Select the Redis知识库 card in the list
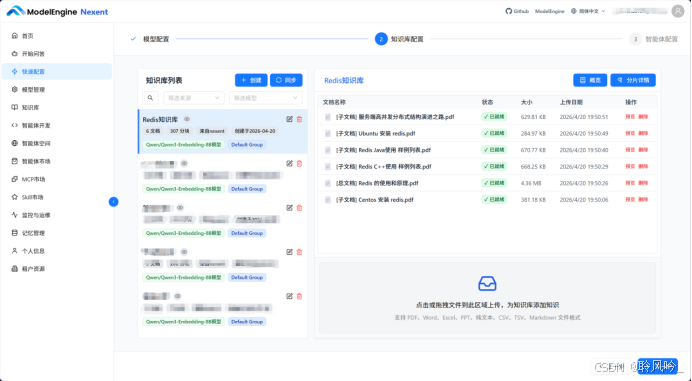This screenshot has height=381, width=692. (x=222, y=132)
